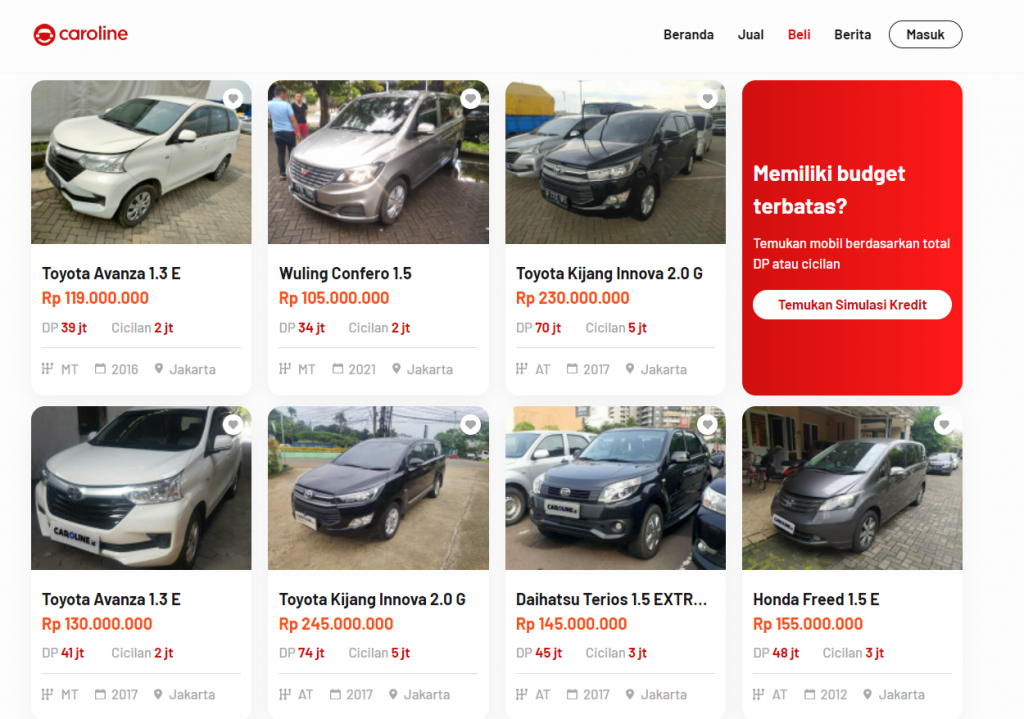
Task: Click price Rp 130.000.000
Action: [97, 624]
